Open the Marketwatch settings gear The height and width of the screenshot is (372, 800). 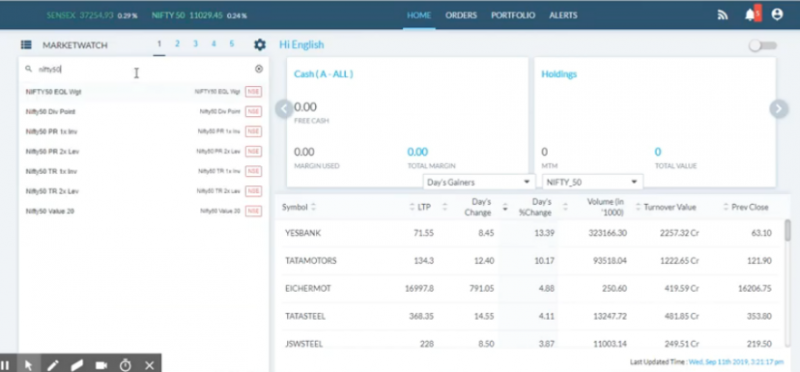pos(260,45)
